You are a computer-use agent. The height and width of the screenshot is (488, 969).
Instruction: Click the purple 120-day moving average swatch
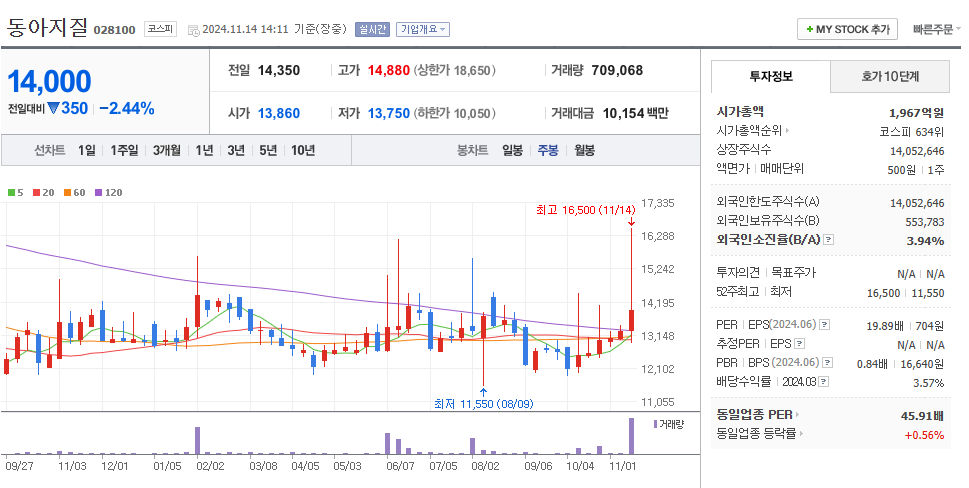point(98,193)
